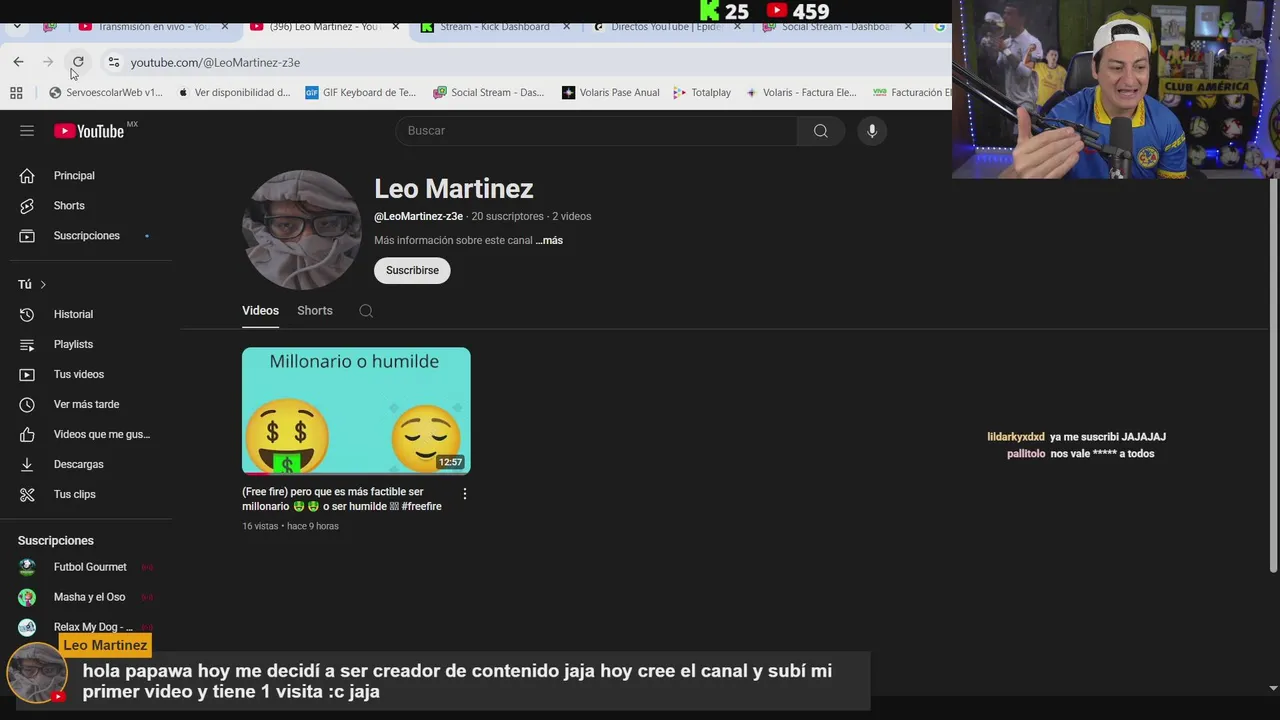1280x720 pixels.
Task: Click the Buscar search field
Action: 596,131
